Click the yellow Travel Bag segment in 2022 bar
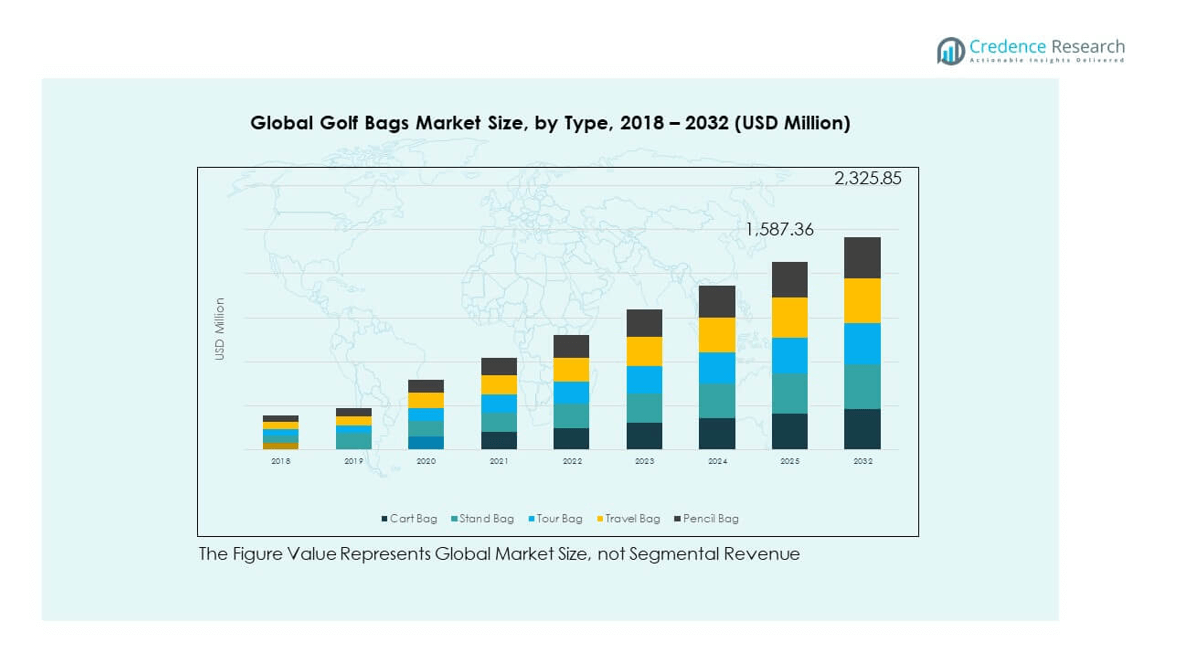Viewport: 1186px width, 653px height. tap(571, 370)
